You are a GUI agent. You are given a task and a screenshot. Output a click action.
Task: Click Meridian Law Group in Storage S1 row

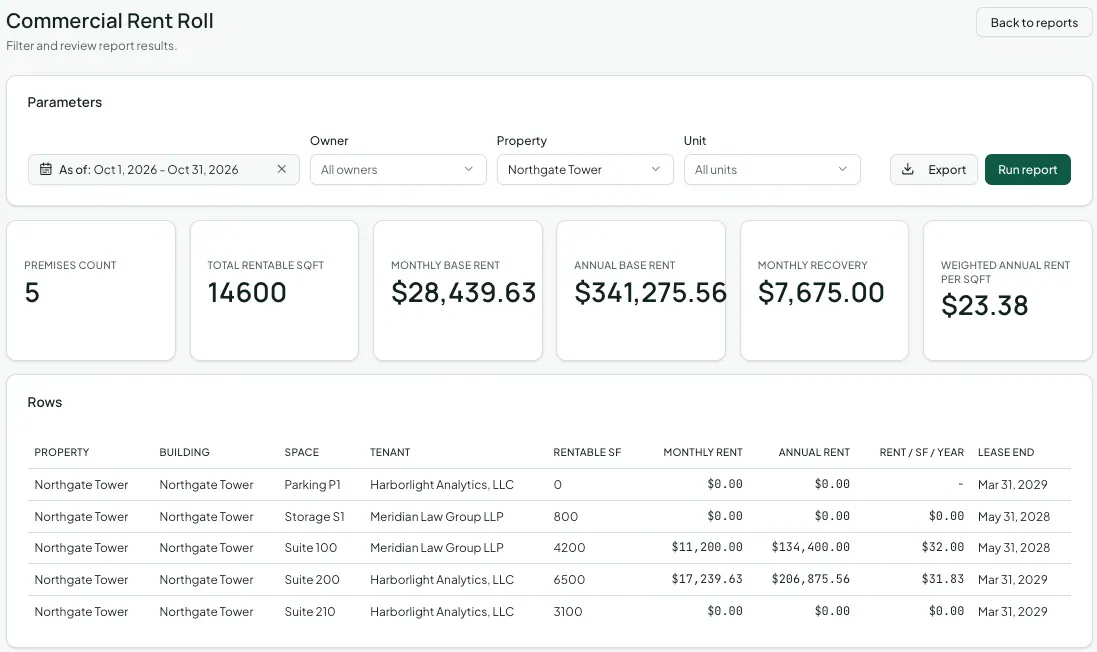(437, 516)
